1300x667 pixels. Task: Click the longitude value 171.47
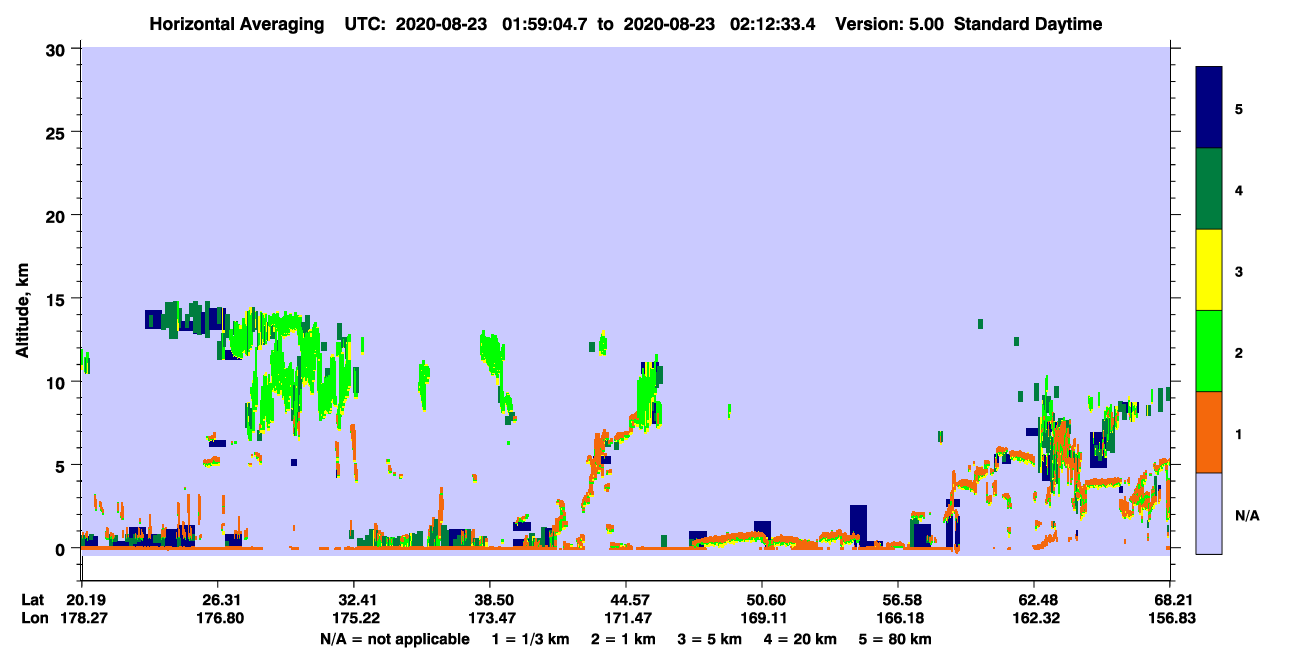coord(626,619)
